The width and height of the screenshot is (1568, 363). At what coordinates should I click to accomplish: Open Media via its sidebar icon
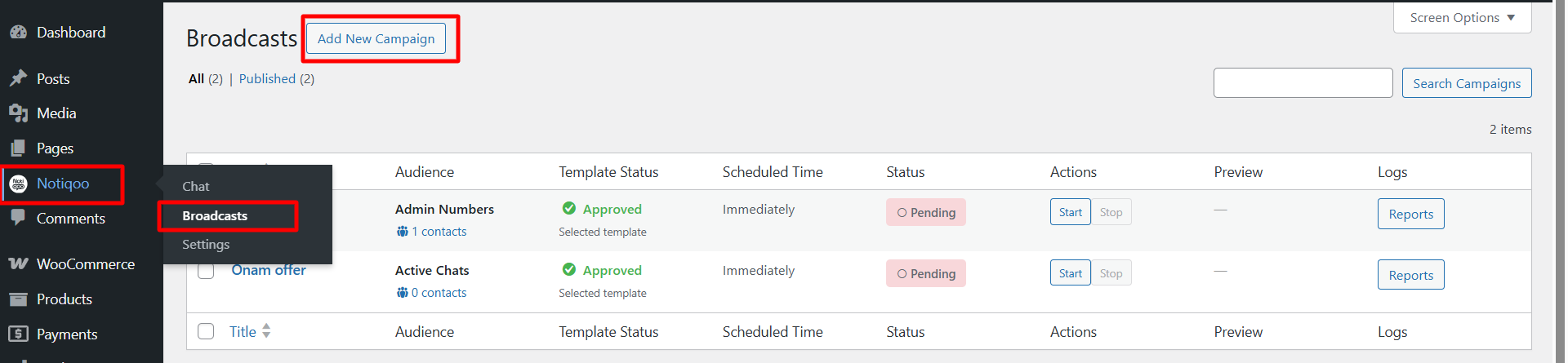[x=18, y=113]
